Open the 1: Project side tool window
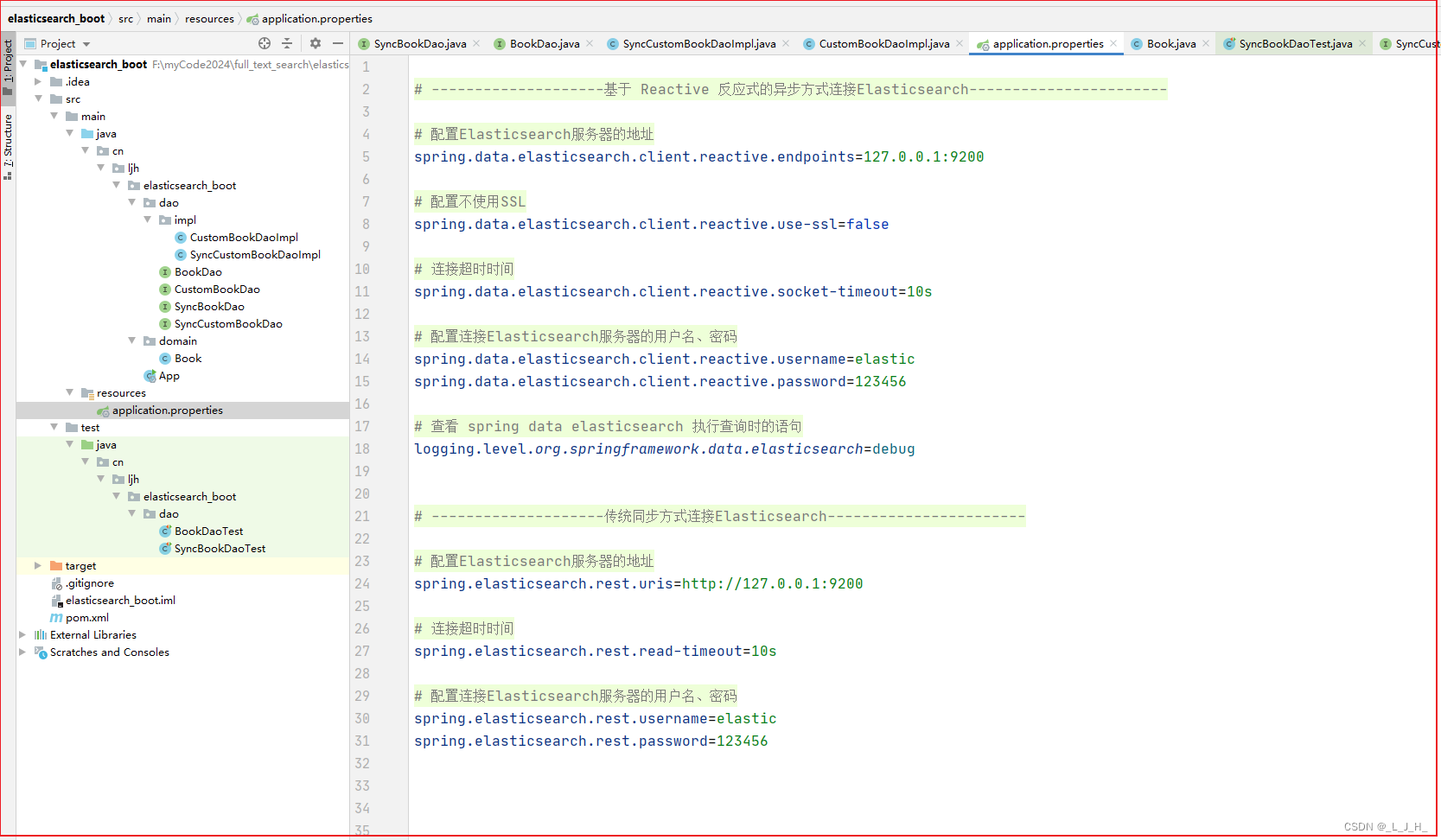The height and width of the screenshot is (840, 1441). [8, 67]
